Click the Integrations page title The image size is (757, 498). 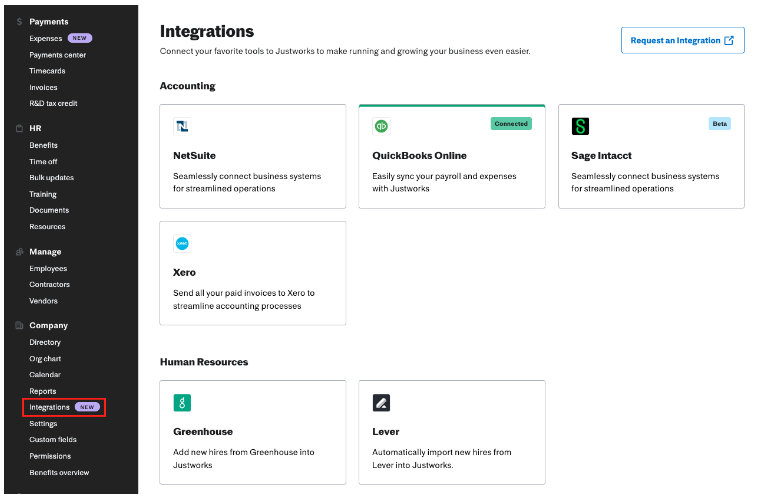click(x=207, y=31)
